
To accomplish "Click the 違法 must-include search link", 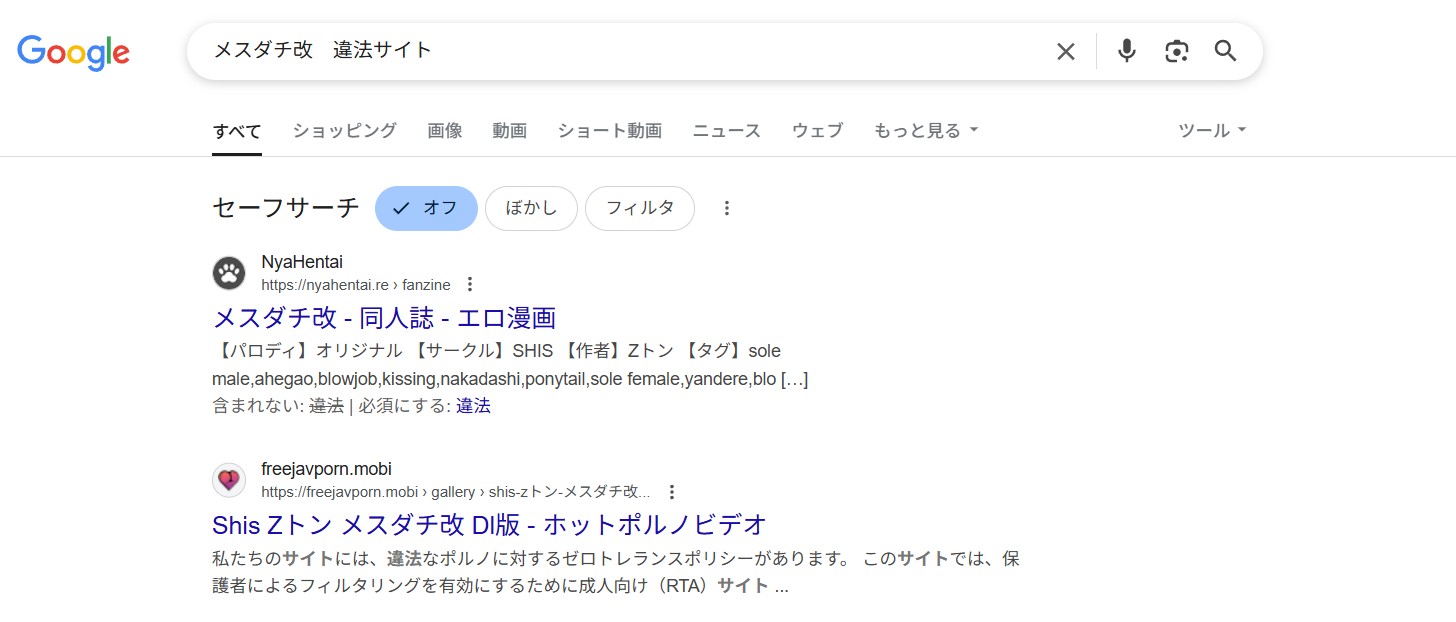I will click(473, 406).
